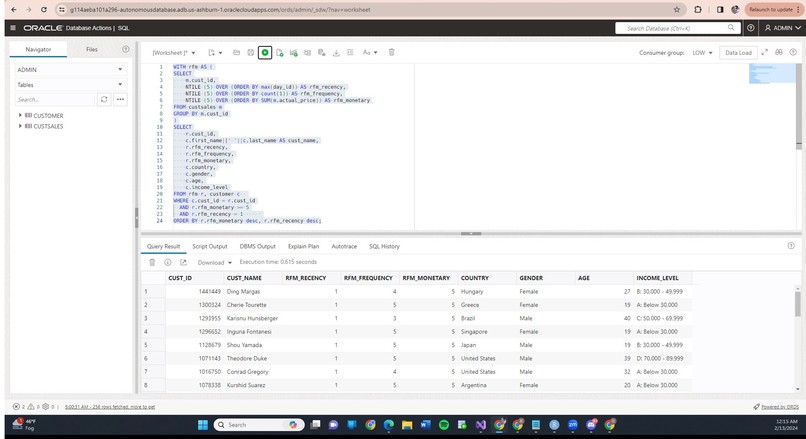Open the header help icon

pos(750,28)
